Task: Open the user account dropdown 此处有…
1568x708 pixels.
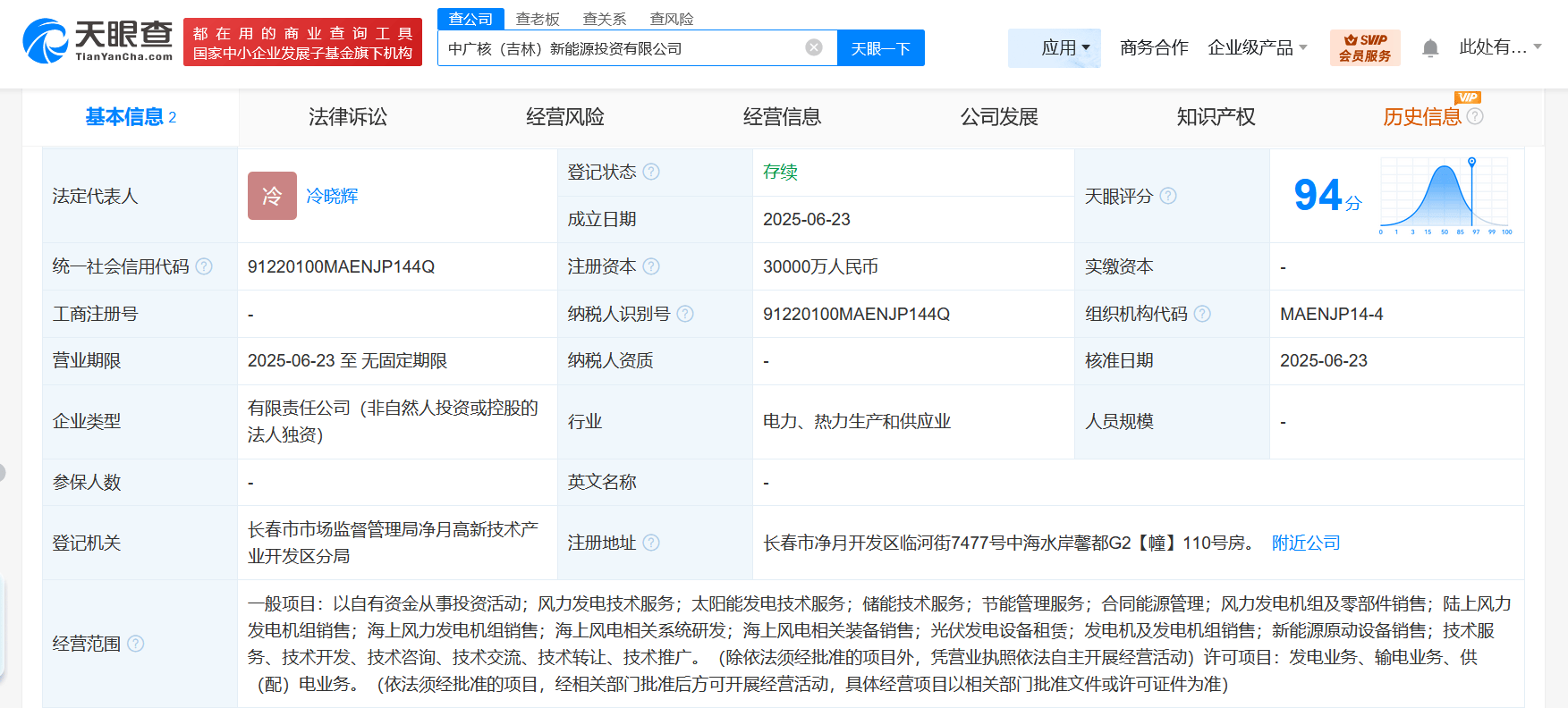Action: 1500,47
